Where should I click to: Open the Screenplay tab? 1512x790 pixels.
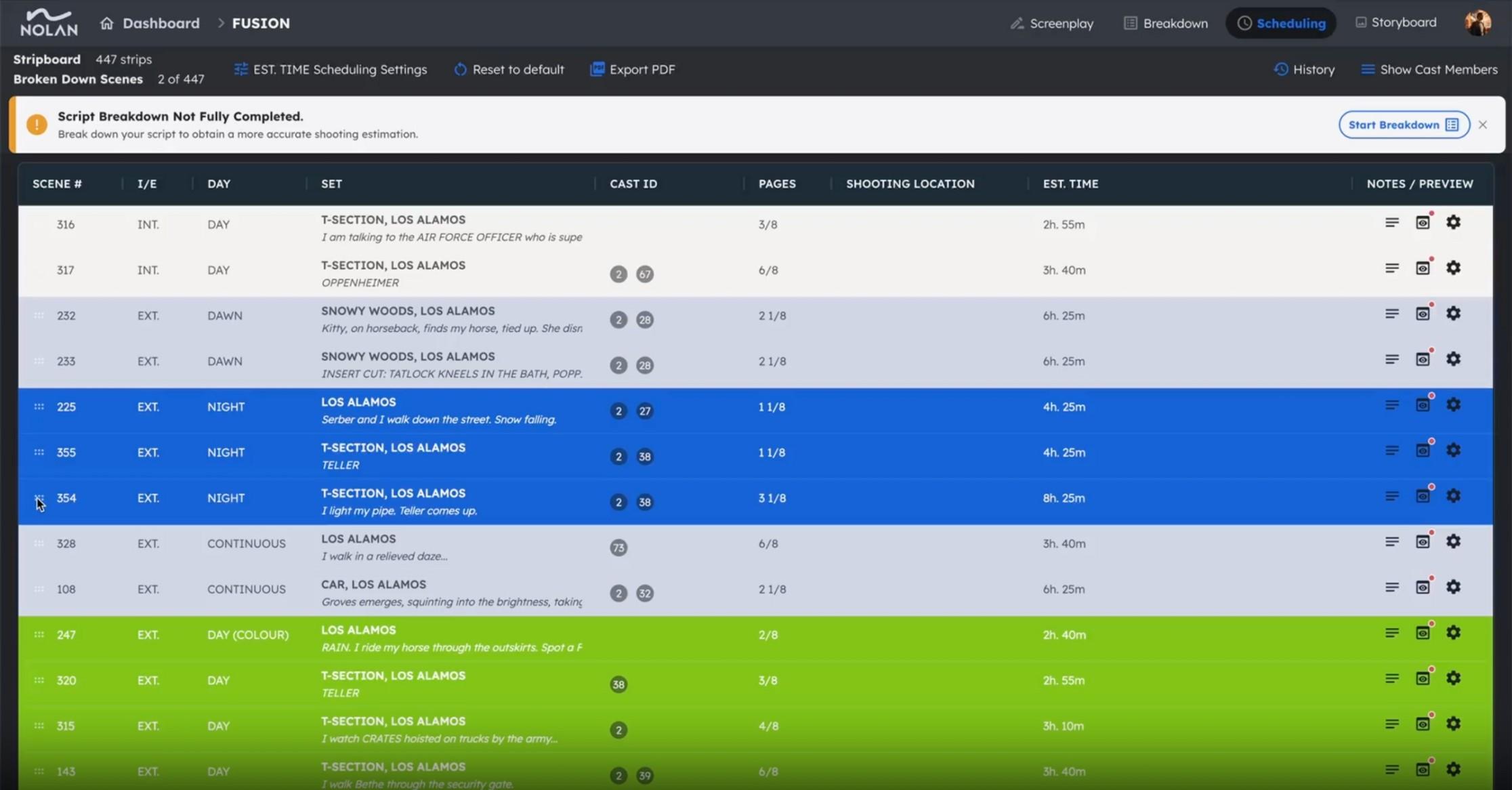(1052, 24)
